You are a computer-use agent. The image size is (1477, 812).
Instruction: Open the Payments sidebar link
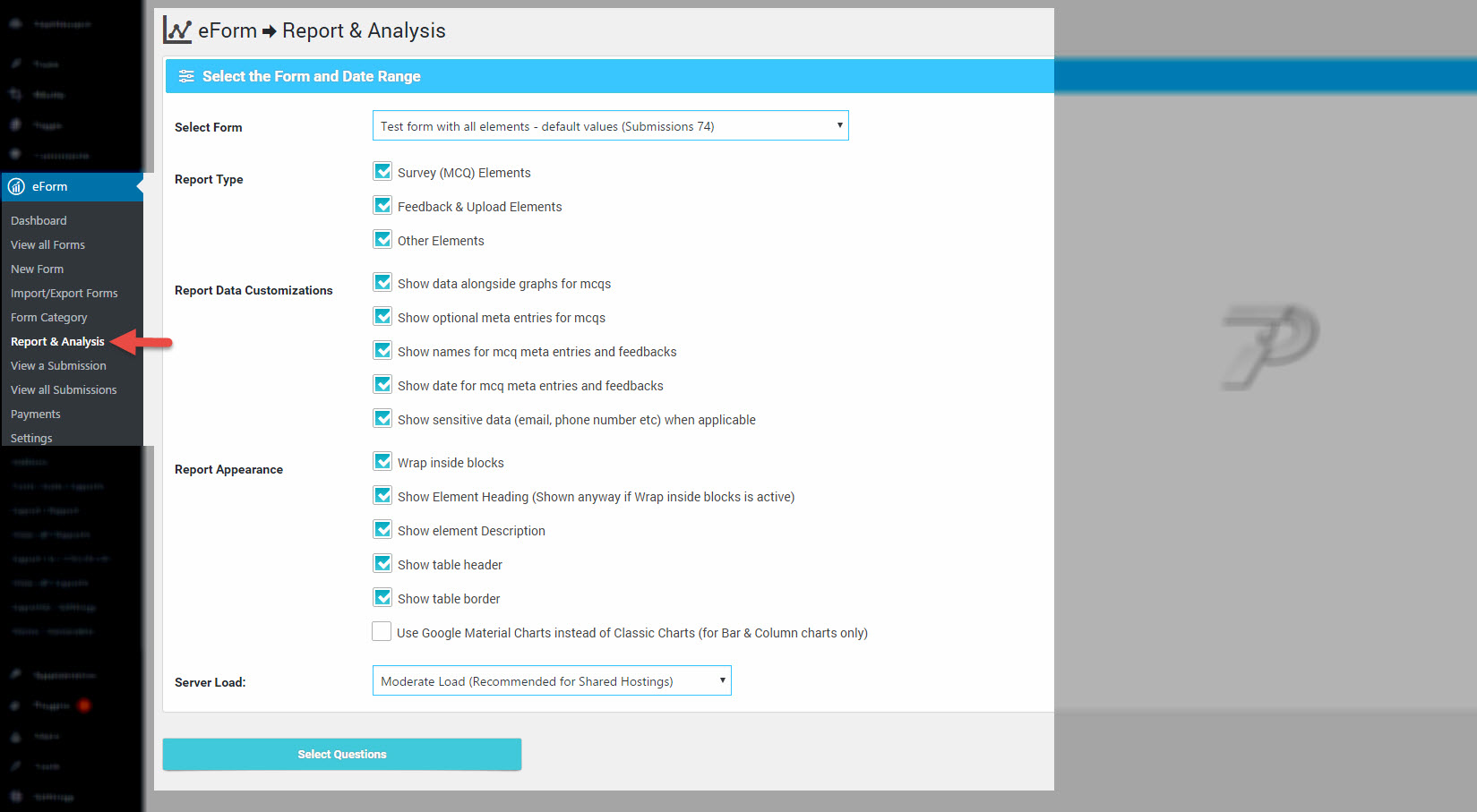[x=36, y=415]
